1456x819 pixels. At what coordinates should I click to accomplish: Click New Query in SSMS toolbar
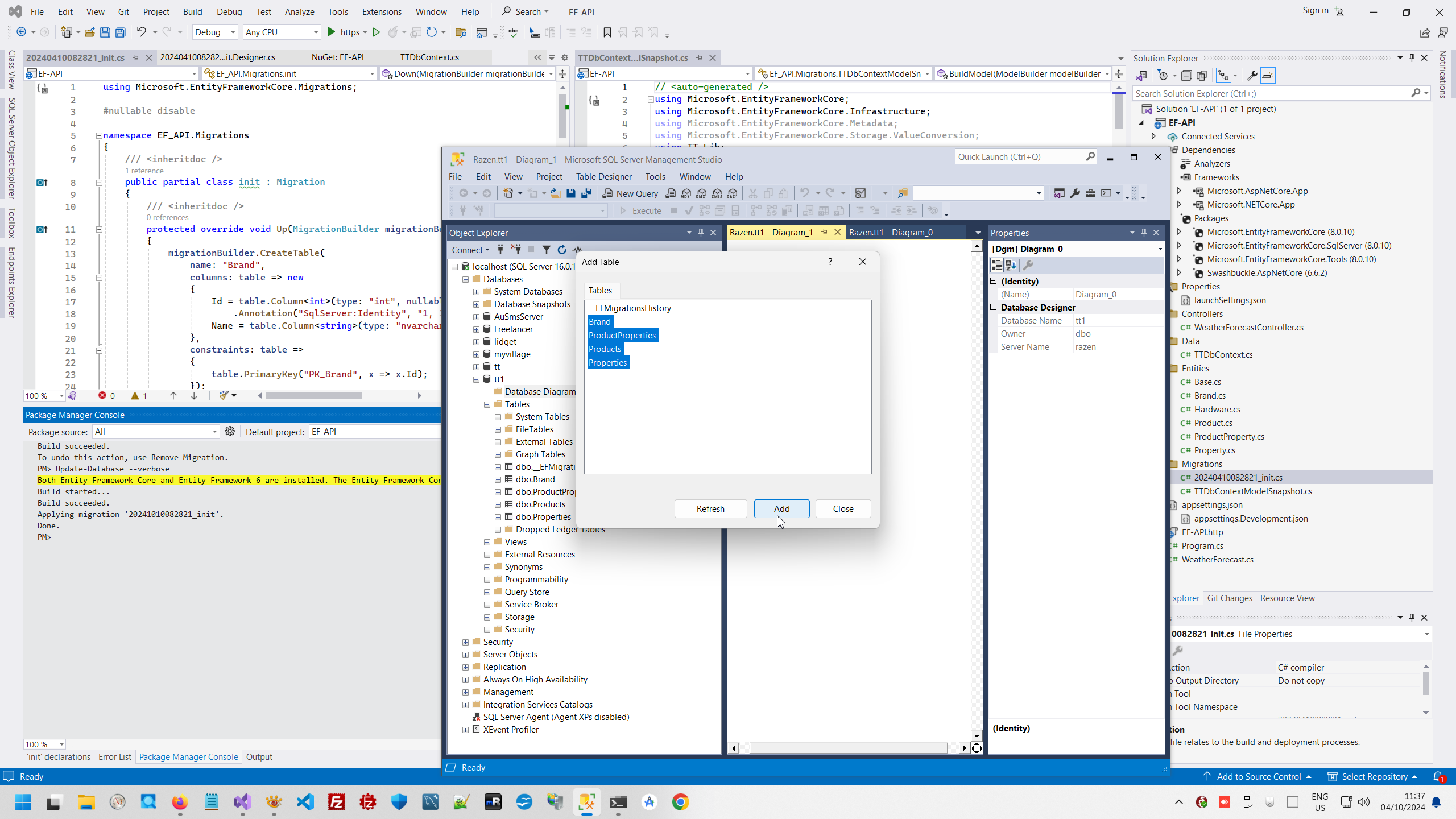630,193
